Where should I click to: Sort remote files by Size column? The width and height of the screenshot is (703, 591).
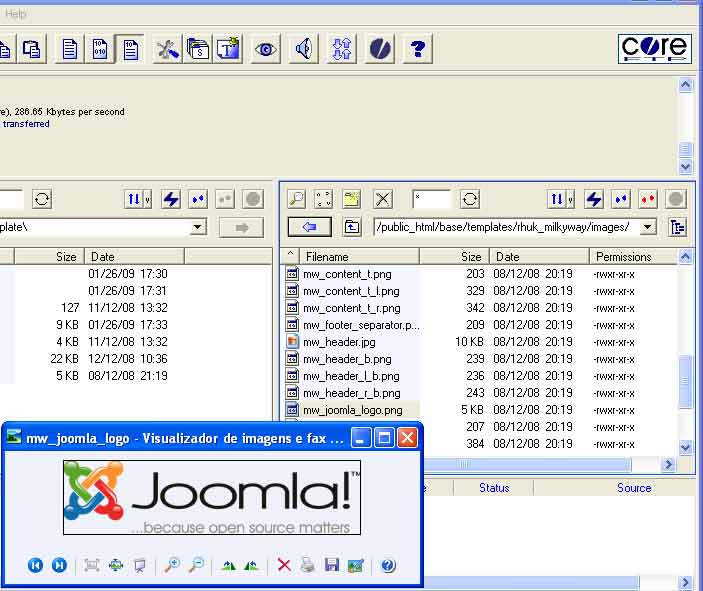(454, 256)
